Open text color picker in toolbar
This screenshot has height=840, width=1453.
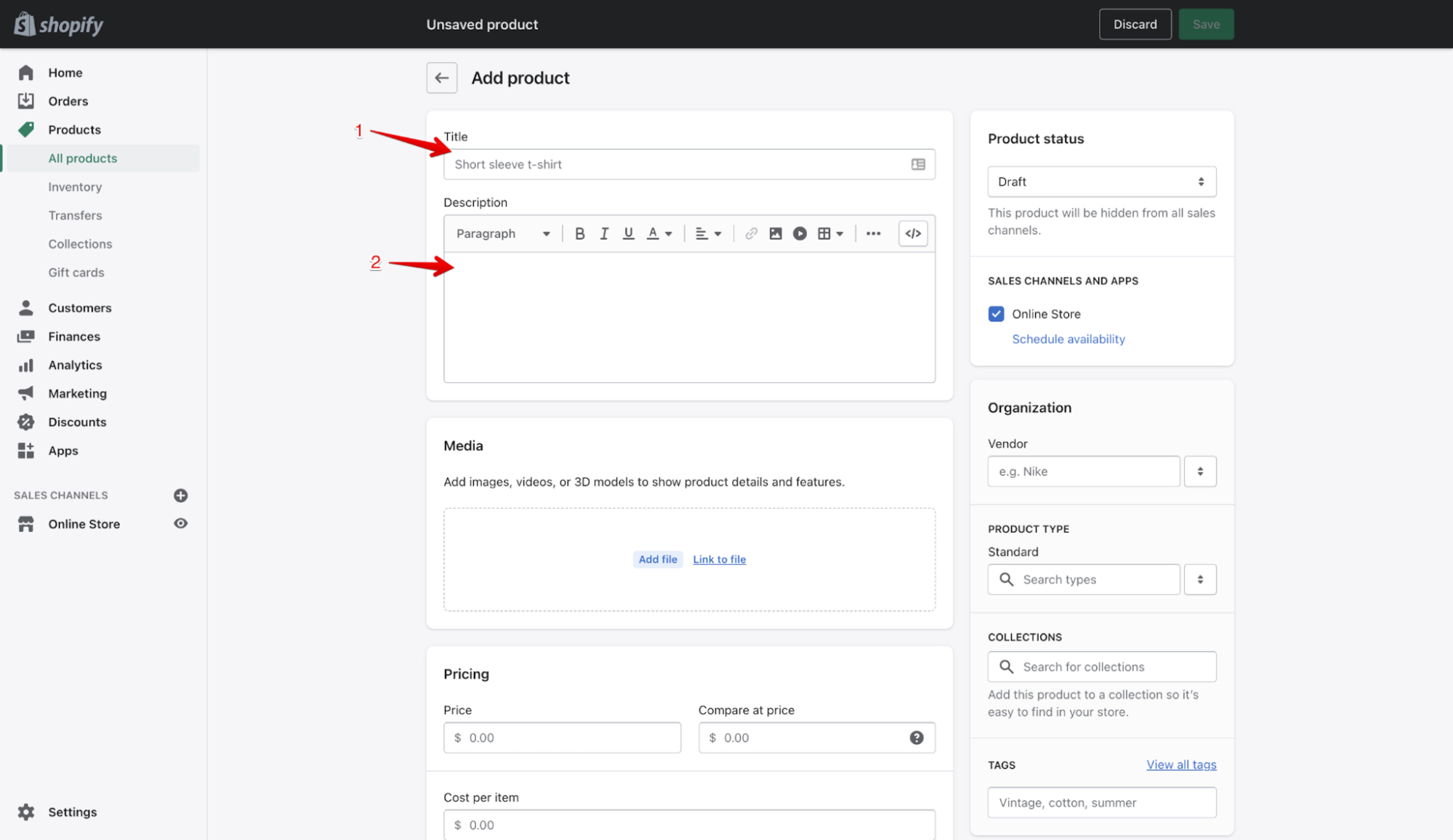tap(659, 233)
